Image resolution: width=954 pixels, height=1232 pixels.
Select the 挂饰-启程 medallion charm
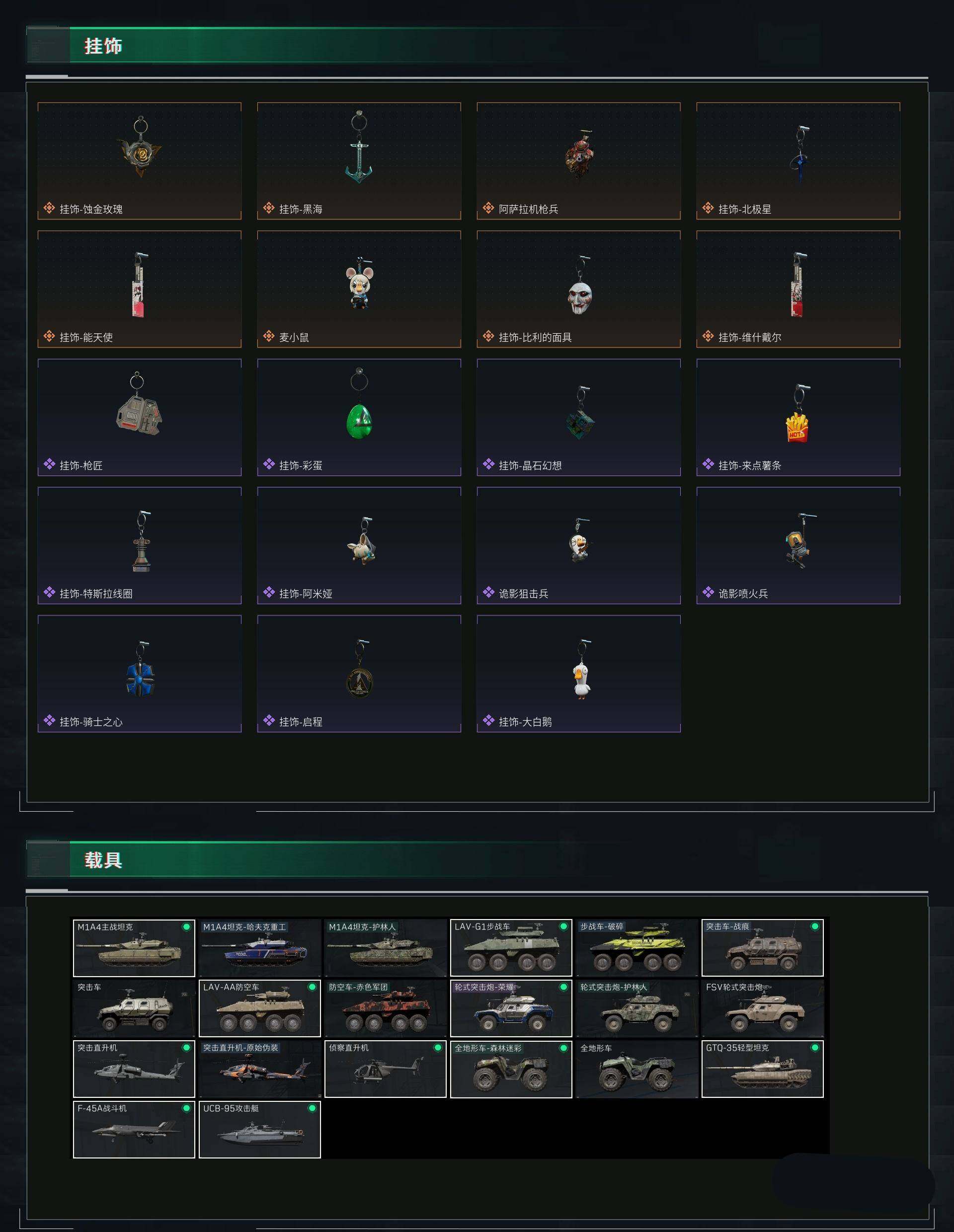pyautogui.click(x=359, y=674)
